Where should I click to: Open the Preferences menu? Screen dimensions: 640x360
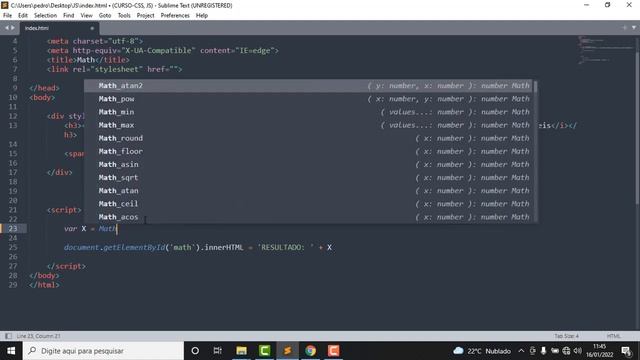point(175,16)
